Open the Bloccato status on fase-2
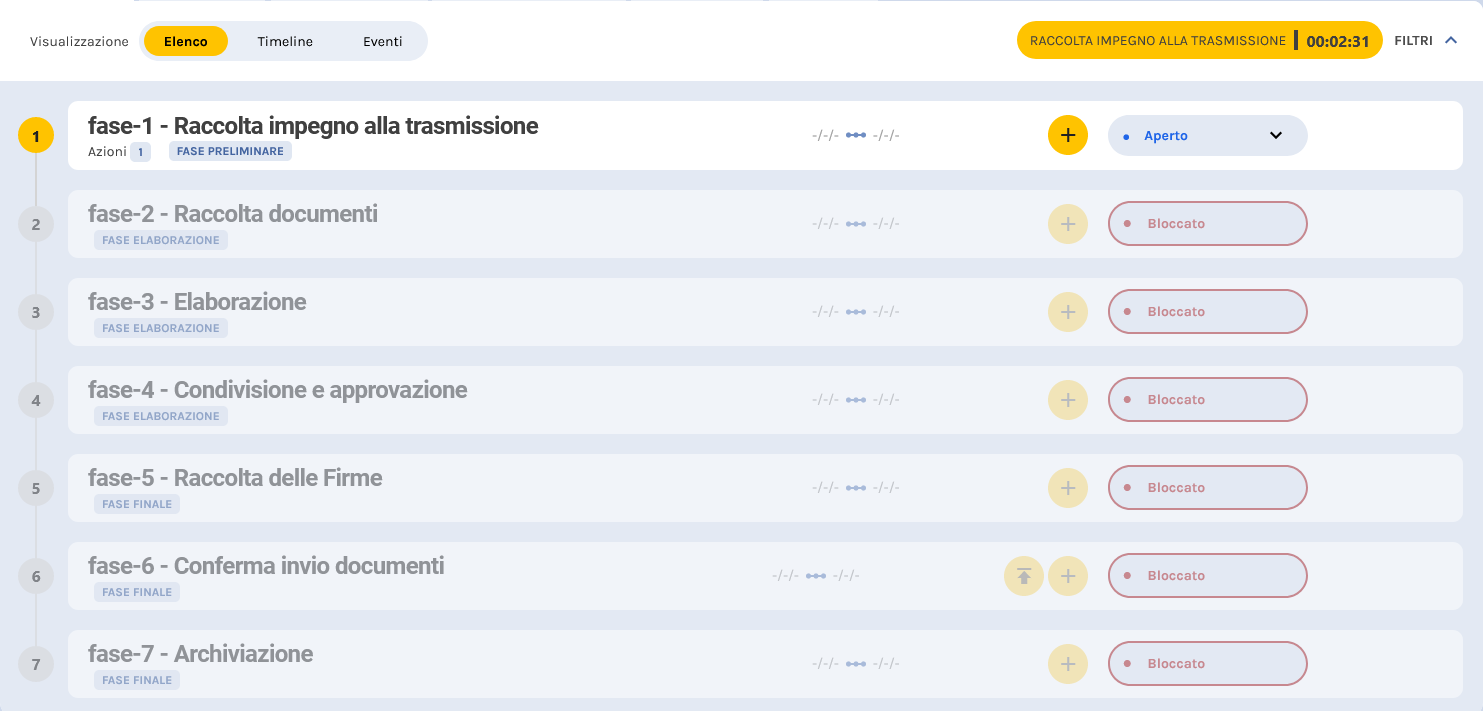The height and width of the screenshot is (711, 1483). click(x=1207, y=223)
